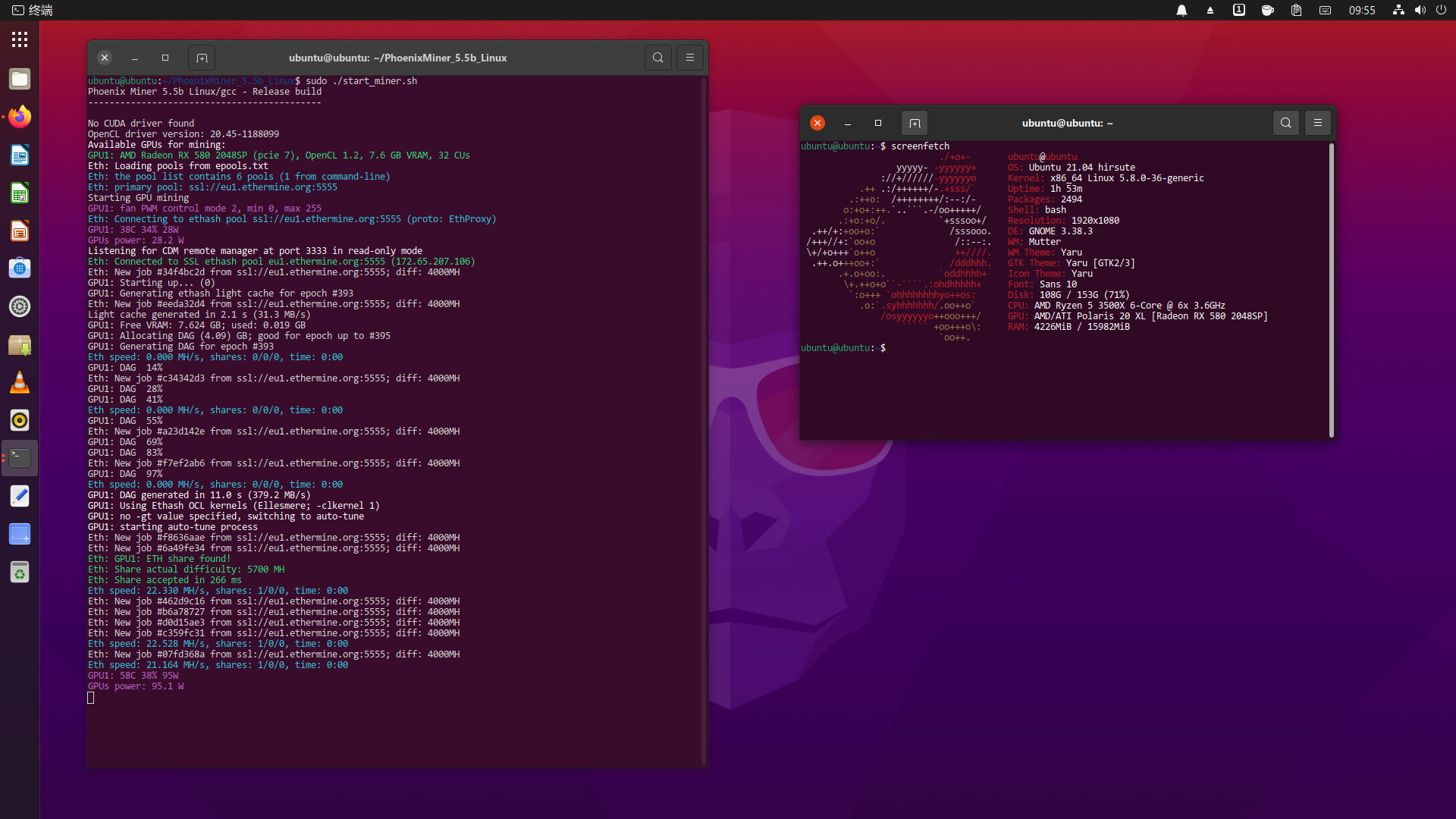Open the Screenshot tool in dock
The width and height of the screenshot is (1456, 819).
click(x=20, y=534)
